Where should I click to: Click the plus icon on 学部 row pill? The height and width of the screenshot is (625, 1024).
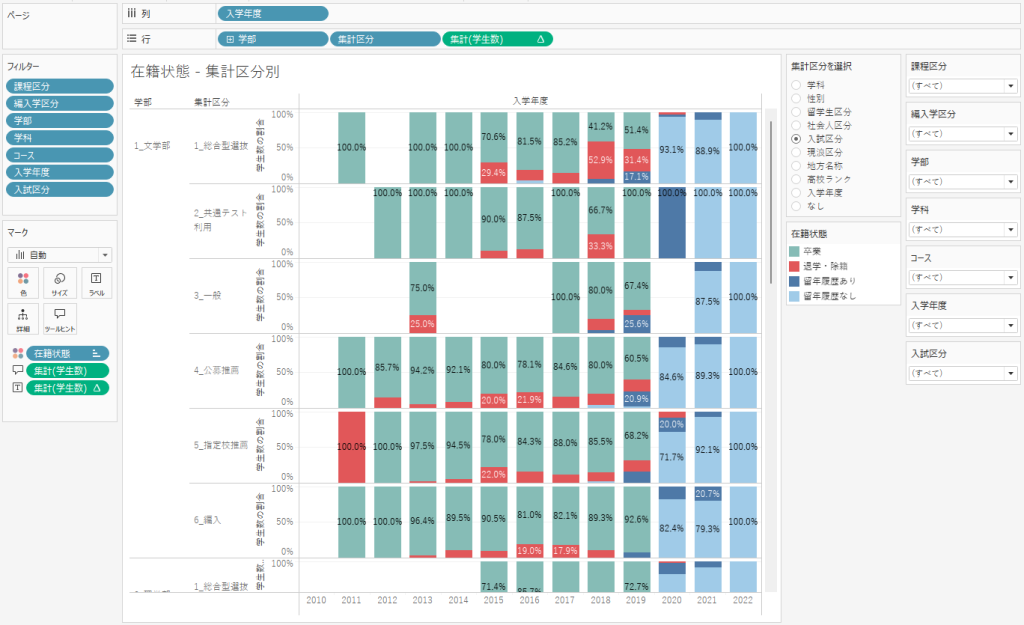click(231, 39)
